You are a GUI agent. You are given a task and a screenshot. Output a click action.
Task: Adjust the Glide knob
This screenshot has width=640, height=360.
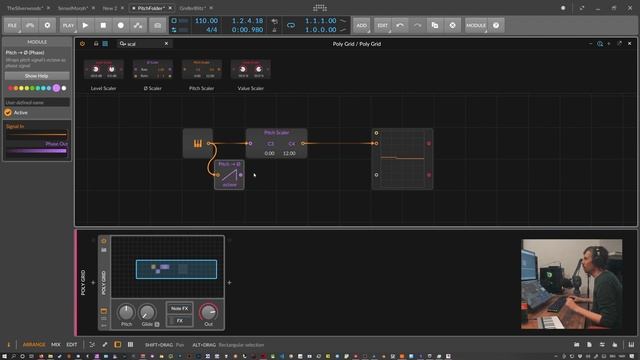click(147, 313)
